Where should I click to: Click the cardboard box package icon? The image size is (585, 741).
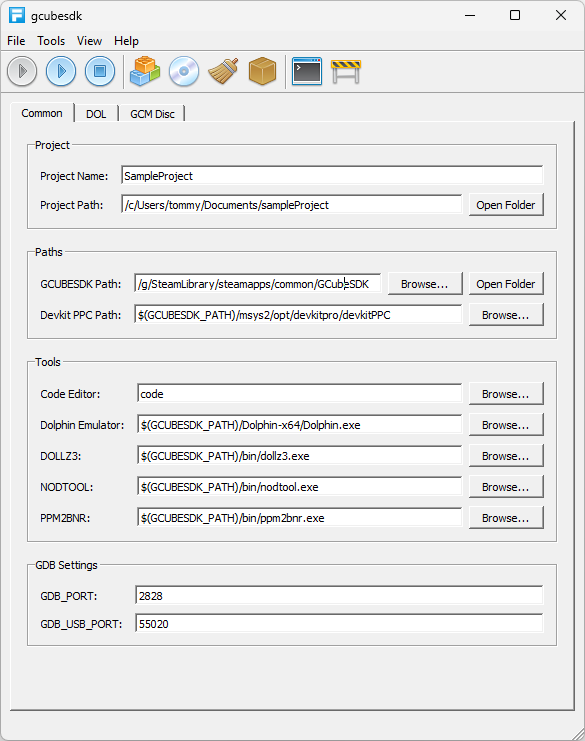pos(262,71)
